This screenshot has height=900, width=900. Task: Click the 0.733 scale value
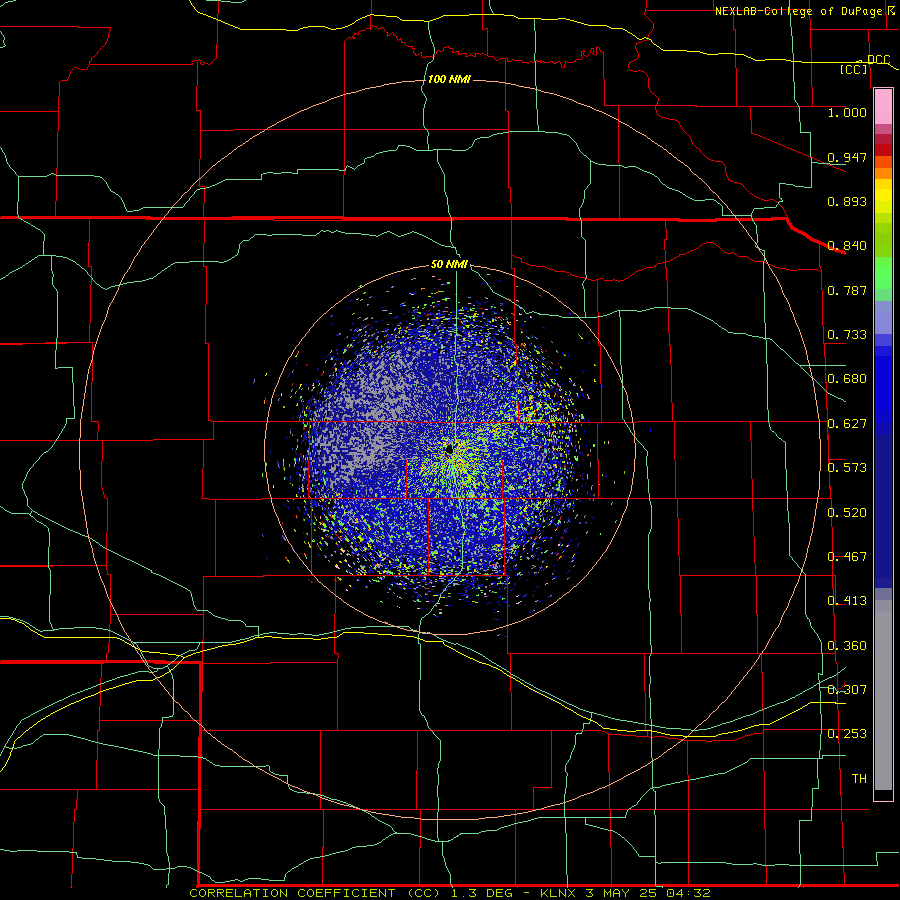point(847,335)
